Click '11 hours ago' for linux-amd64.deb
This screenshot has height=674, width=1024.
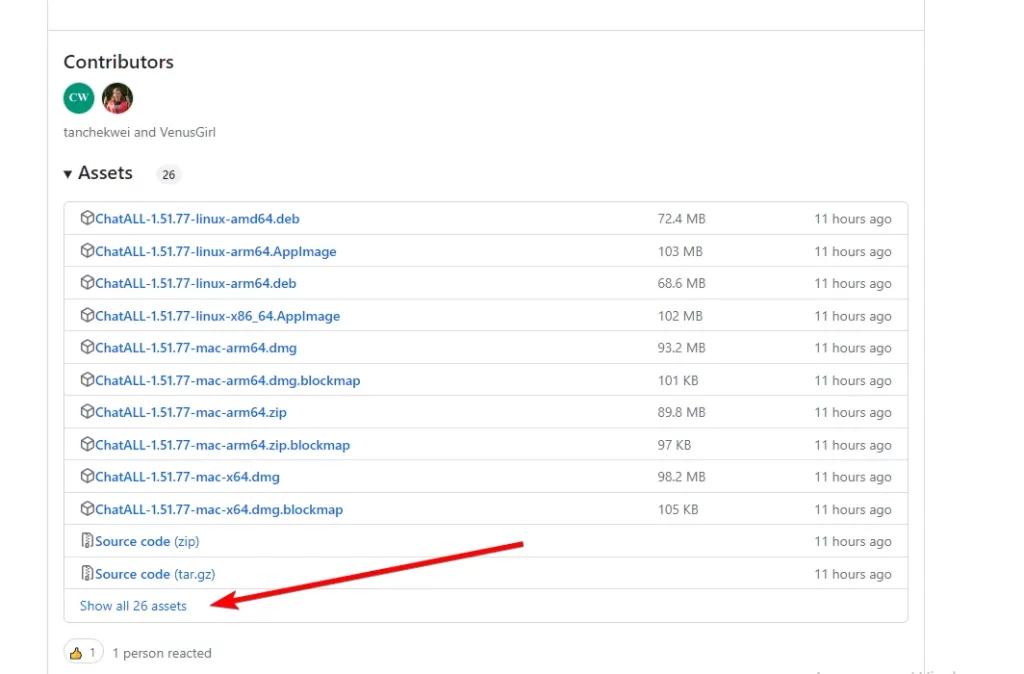click(x=852, y=219)
